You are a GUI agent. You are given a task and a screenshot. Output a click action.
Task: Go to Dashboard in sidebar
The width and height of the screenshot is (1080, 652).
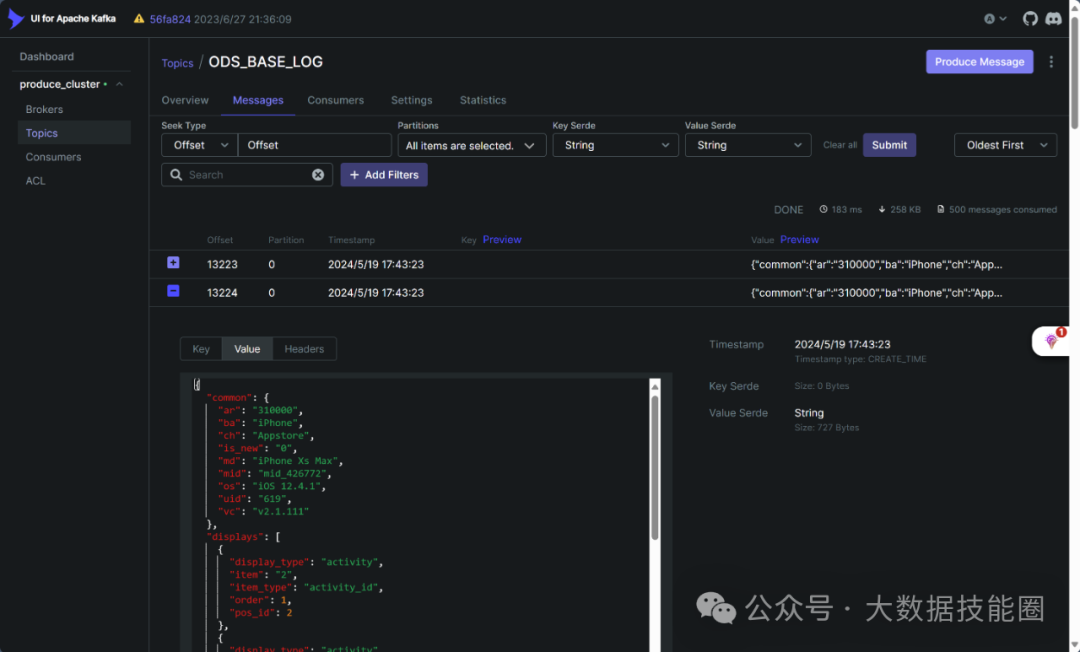(46, 56)
